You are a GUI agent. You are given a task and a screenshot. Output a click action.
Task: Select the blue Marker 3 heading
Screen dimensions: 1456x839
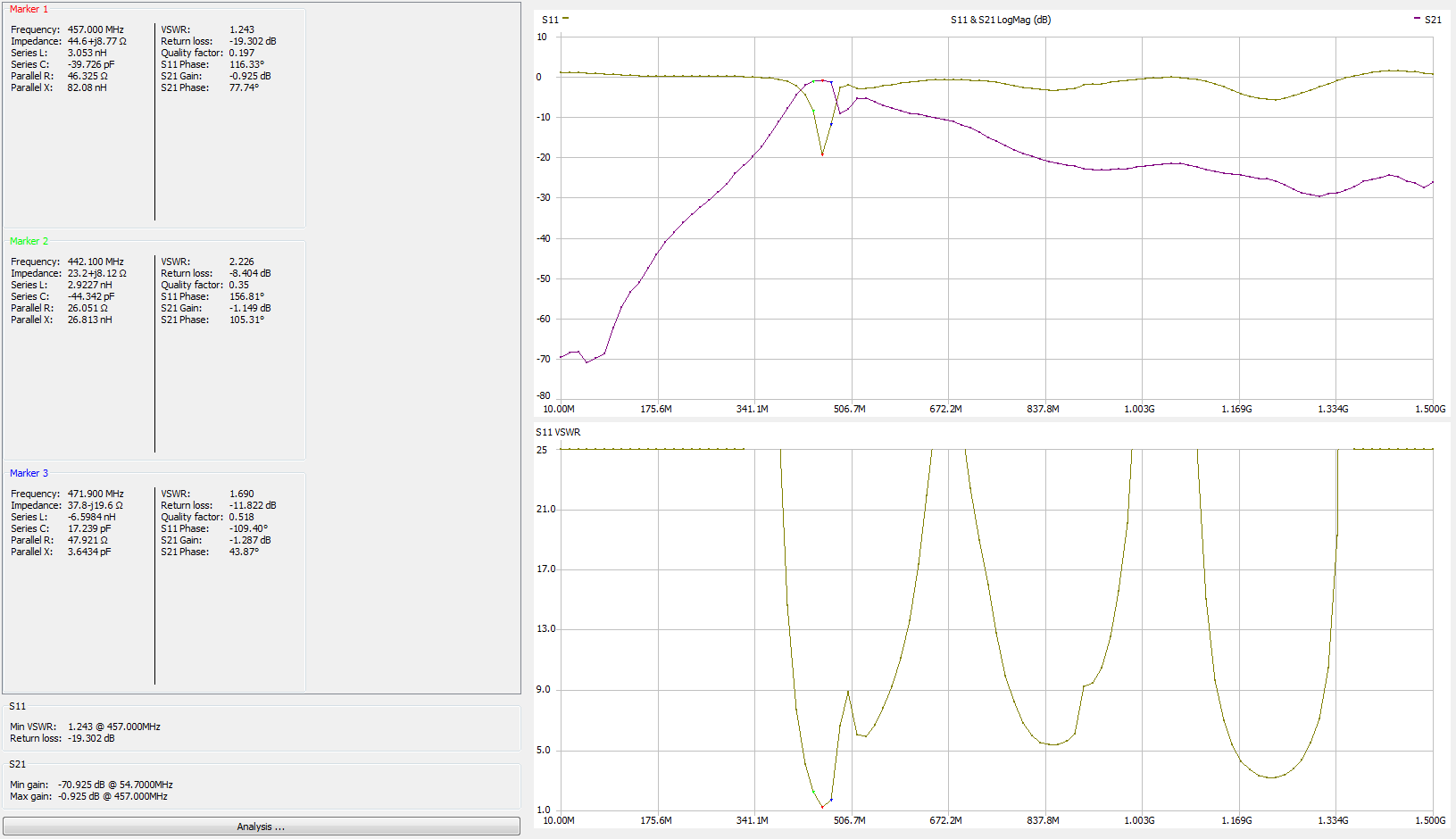tap(29, 473)
